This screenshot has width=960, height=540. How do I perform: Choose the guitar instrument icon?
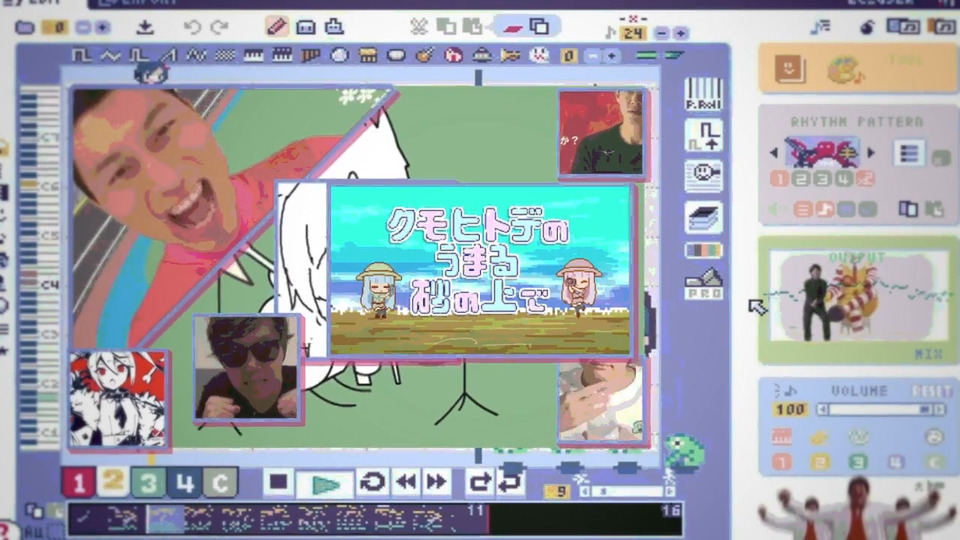[424, 56]
